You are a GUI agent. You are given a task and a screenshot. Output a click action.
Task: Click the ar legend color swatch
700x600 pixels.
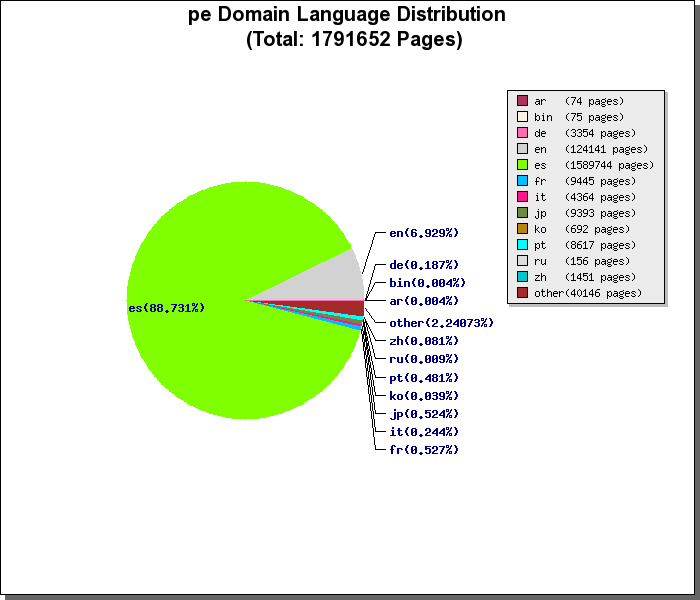click(522, 100)
